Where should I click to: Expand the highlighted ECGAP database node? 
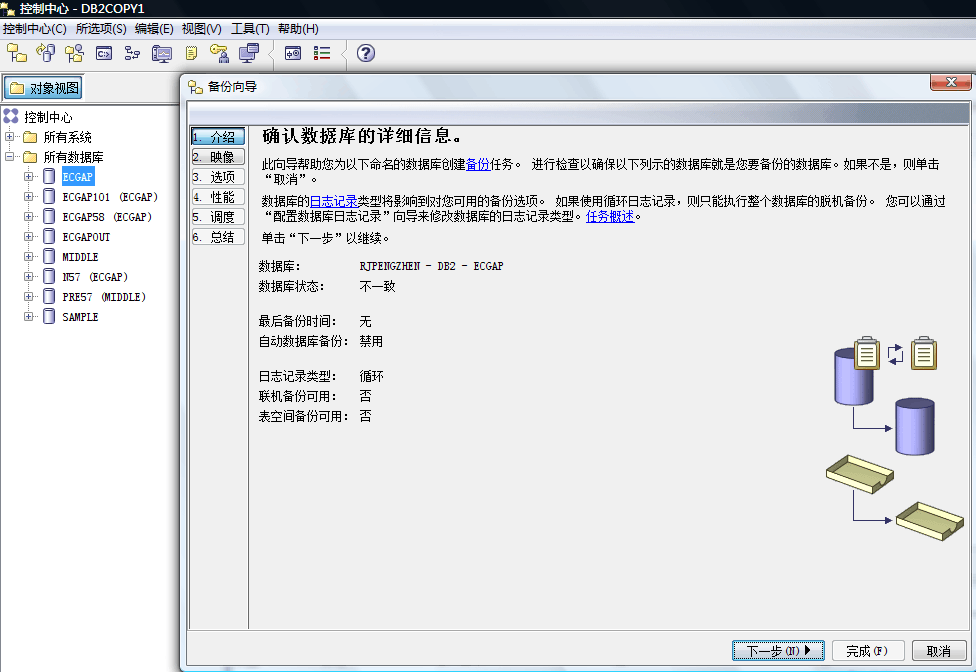pos(28,177)
